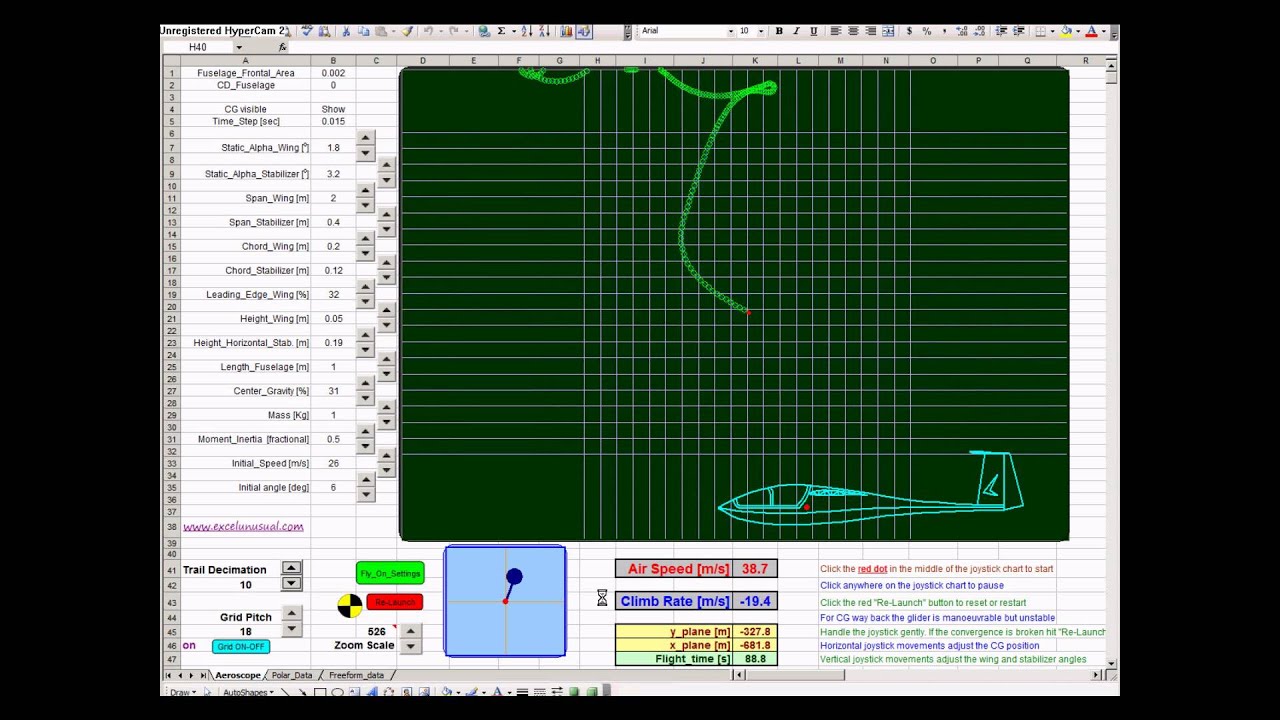Select the Flight_time value 88.8

(x=755, y=659)
